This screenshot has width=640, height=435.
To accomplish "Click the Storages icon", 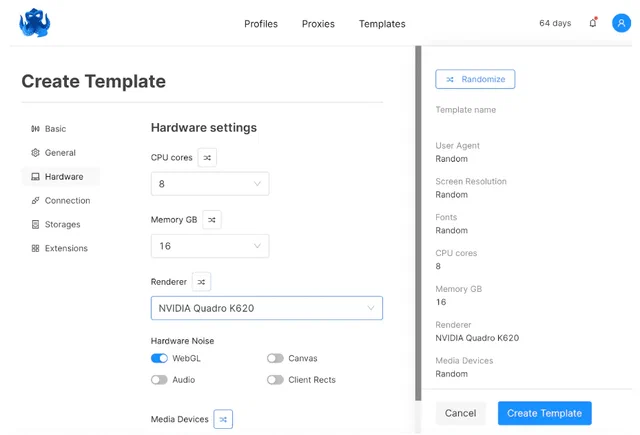I will coord(36,224).
